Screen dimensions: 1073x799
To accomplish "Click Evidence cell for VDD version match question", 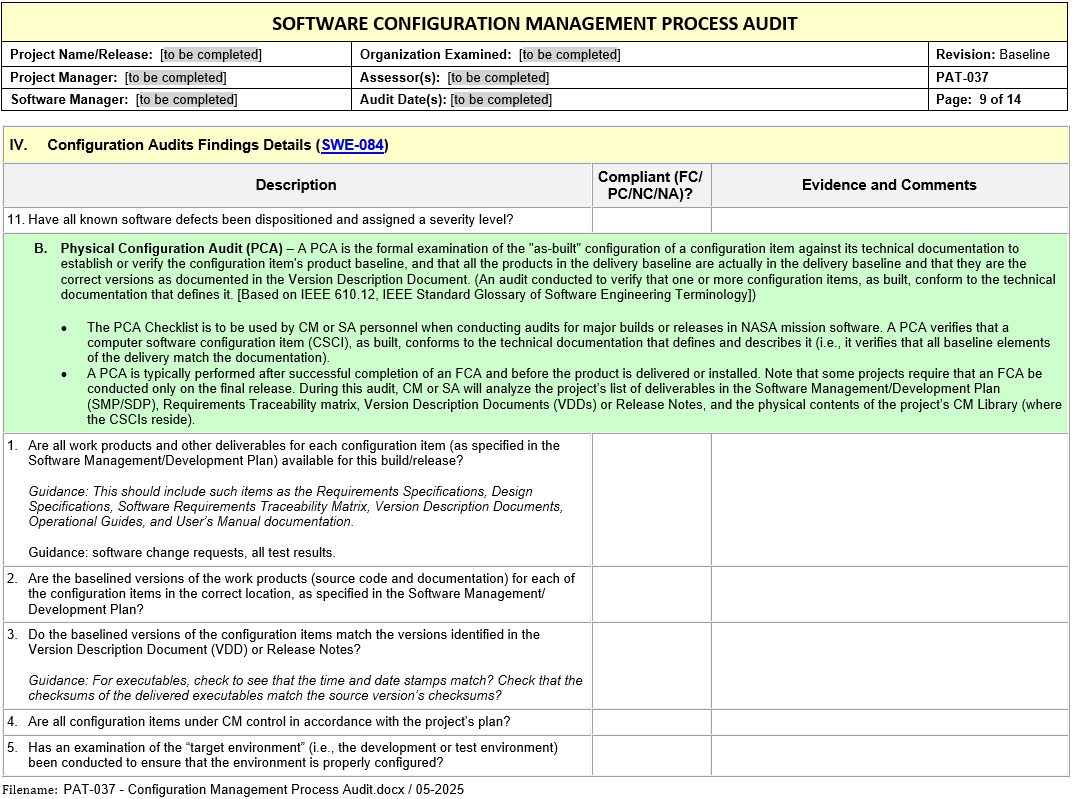I will (x=889, y=665).
